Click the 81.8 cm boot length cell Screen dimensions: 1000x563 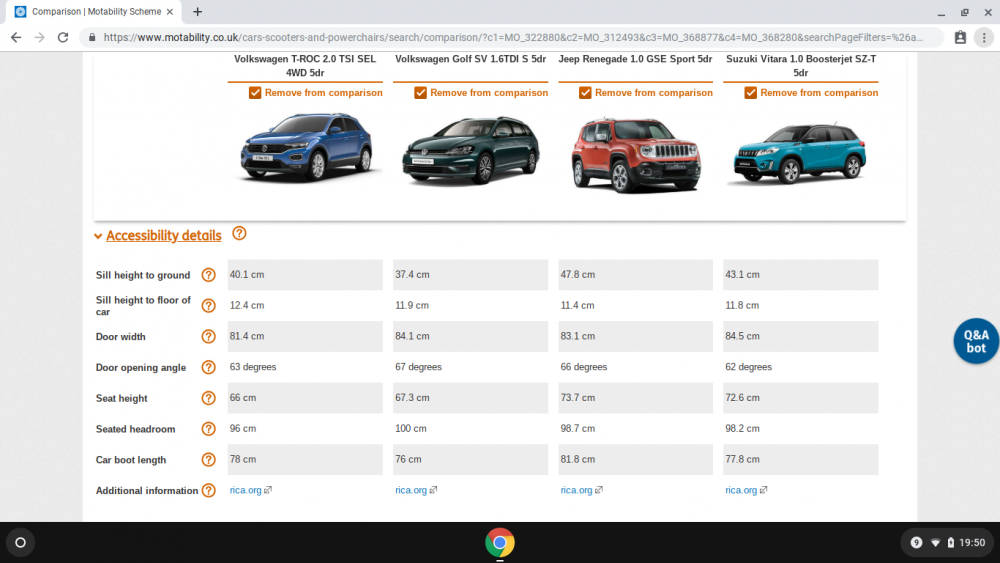pyautogui.click(x=635, y=459)
